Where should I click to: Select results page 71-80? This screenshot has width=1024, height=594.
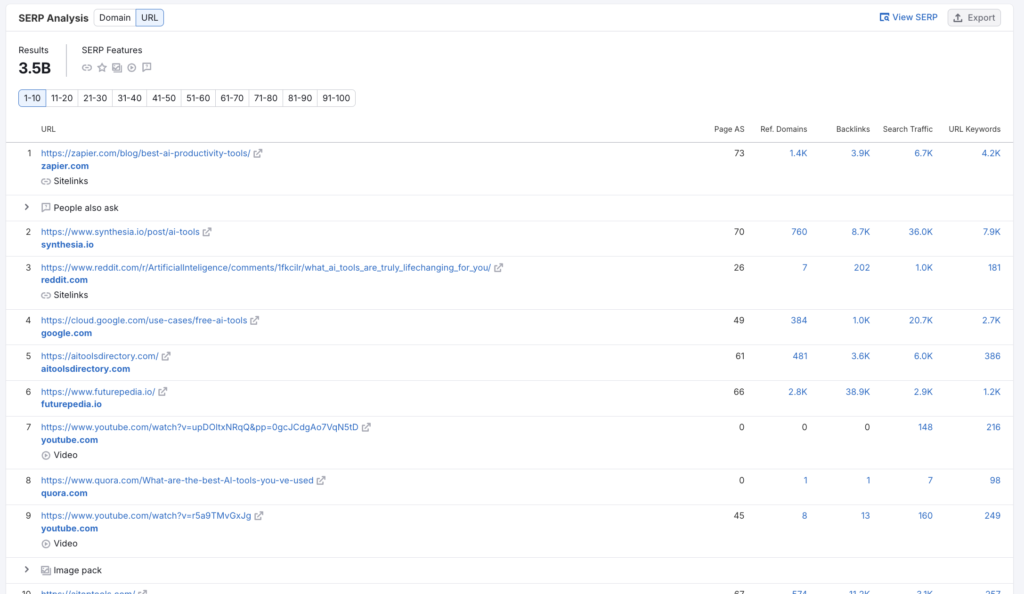coord(266,98)
